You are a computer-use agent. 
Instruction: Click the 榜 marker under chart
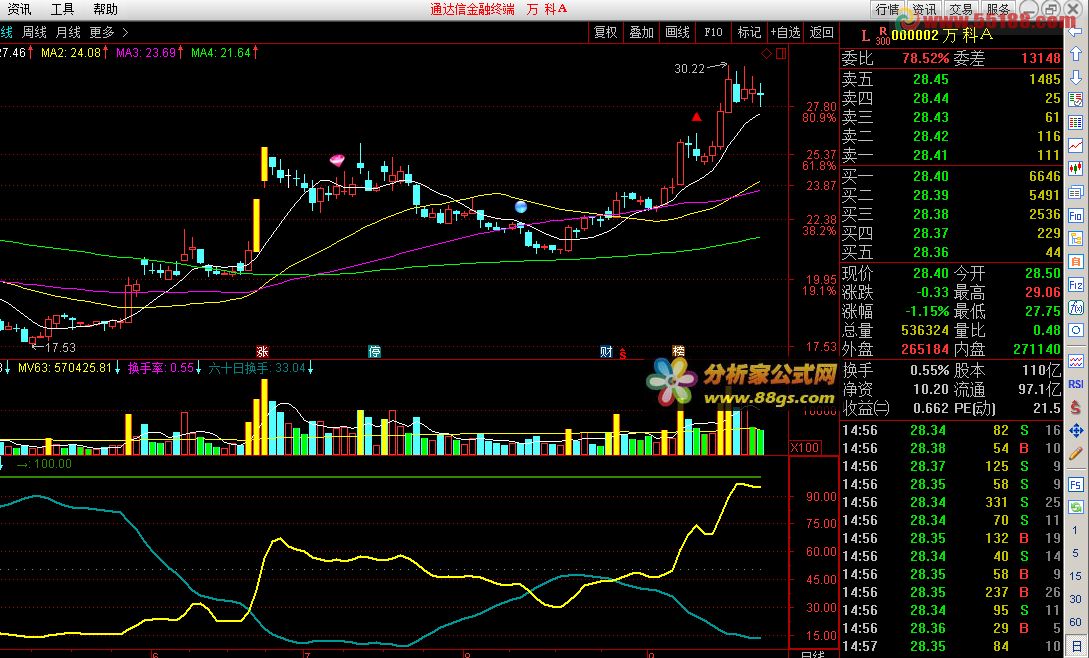pos(679,352)
